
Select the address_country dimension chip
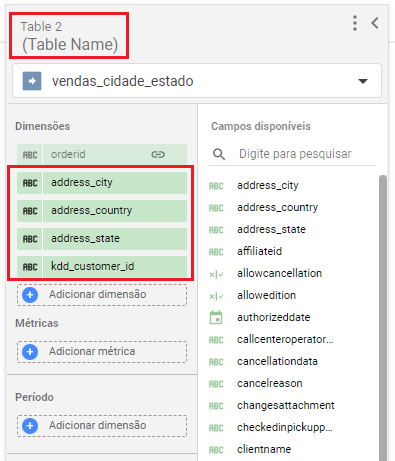click(102, 211)
